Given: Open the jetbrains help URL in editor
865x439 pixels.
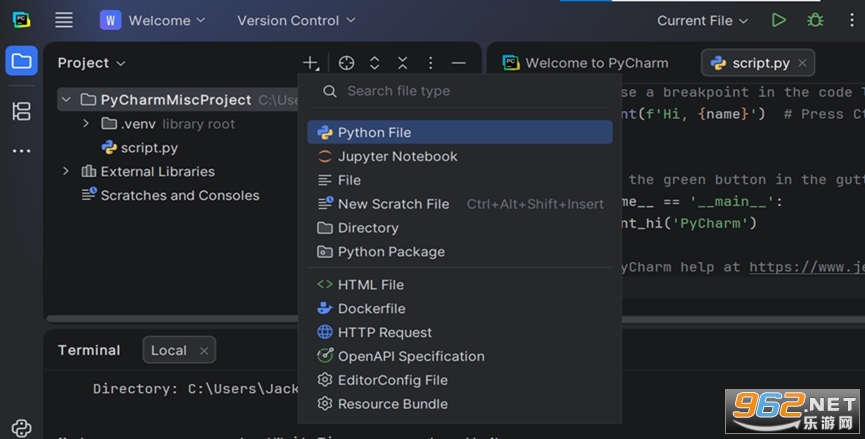Looking at the screenshot, I should tap(807, 267).
